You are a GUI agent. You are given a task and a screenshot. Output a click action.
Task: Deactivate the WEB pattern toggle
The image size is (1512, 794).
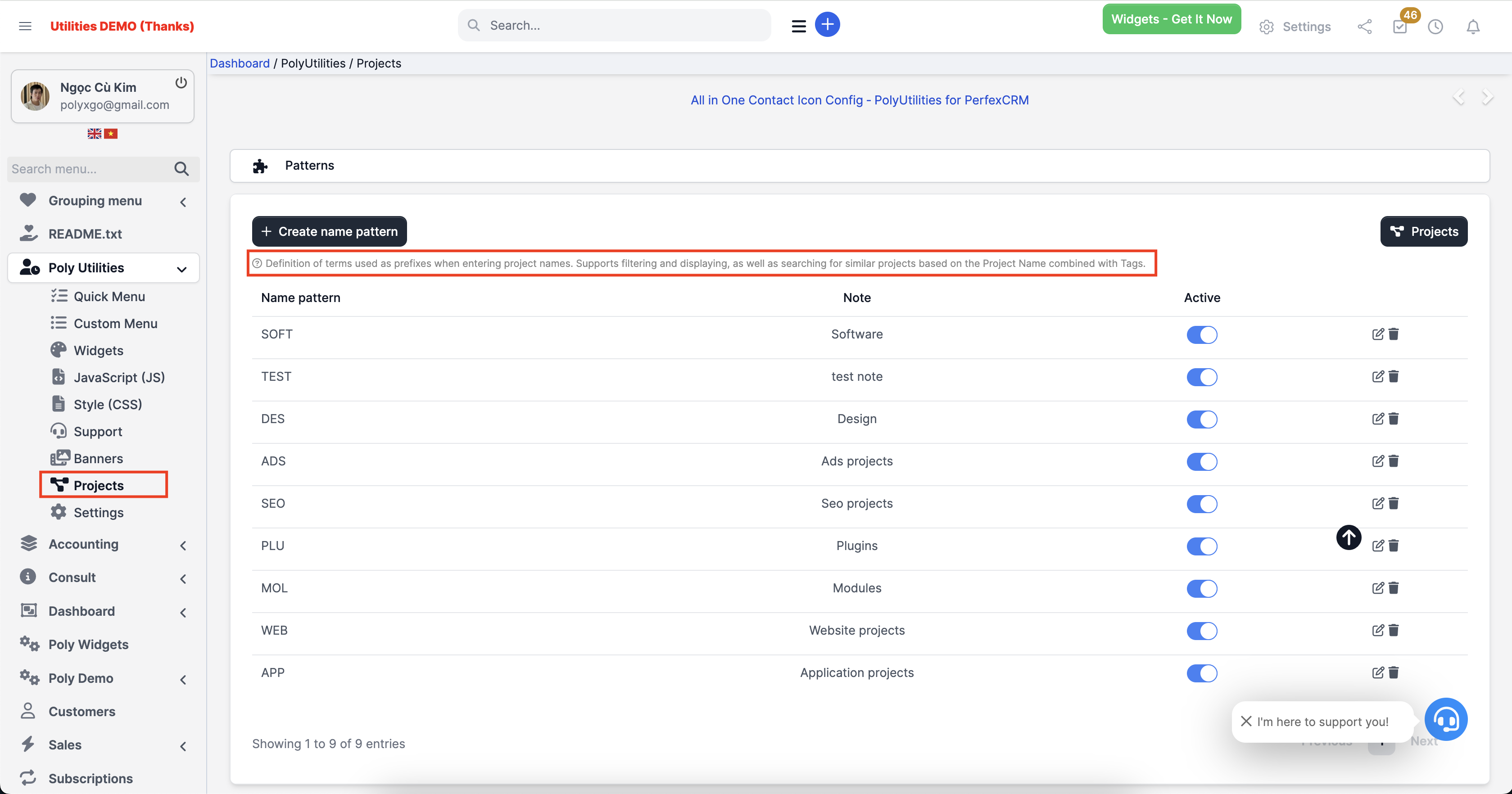coord(1201,631)
